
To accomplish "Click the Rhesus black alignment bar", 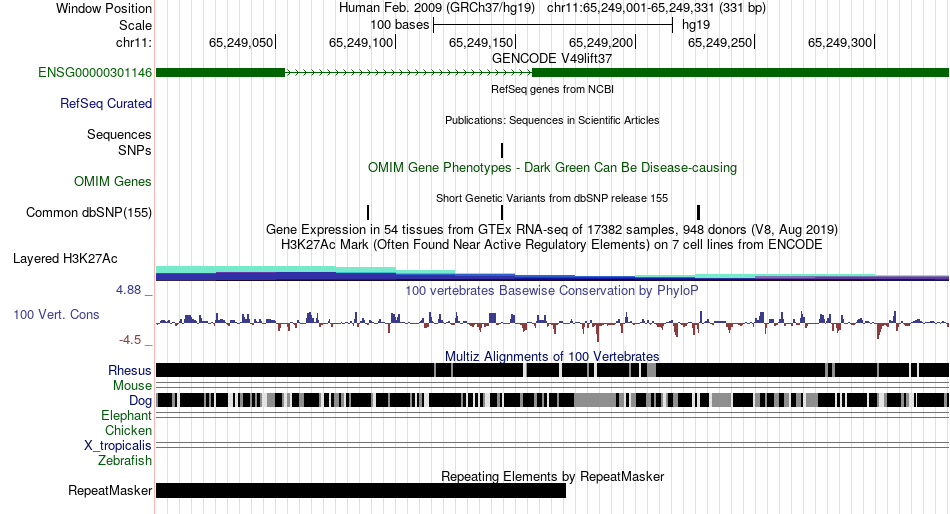I will pos(552,370).
